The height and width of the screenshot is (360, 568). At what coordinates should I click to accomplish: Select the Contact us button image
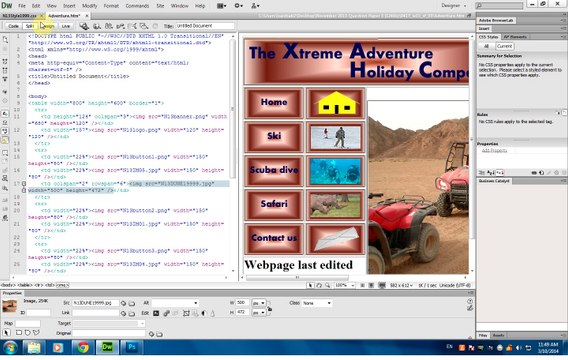pyautogui.click(x=274, y=239)
